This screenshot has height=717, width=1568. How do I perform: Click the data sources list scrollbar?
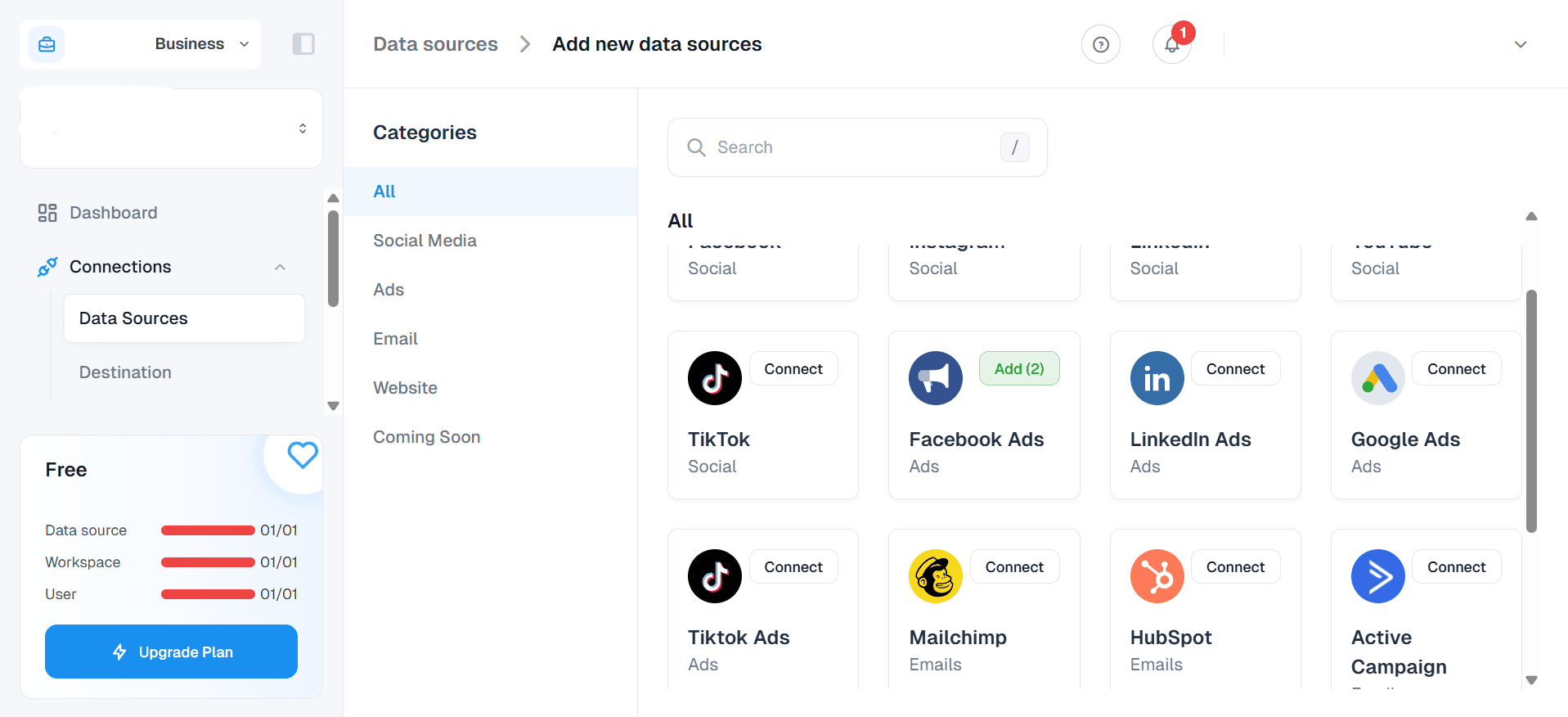coord(1531,411)
